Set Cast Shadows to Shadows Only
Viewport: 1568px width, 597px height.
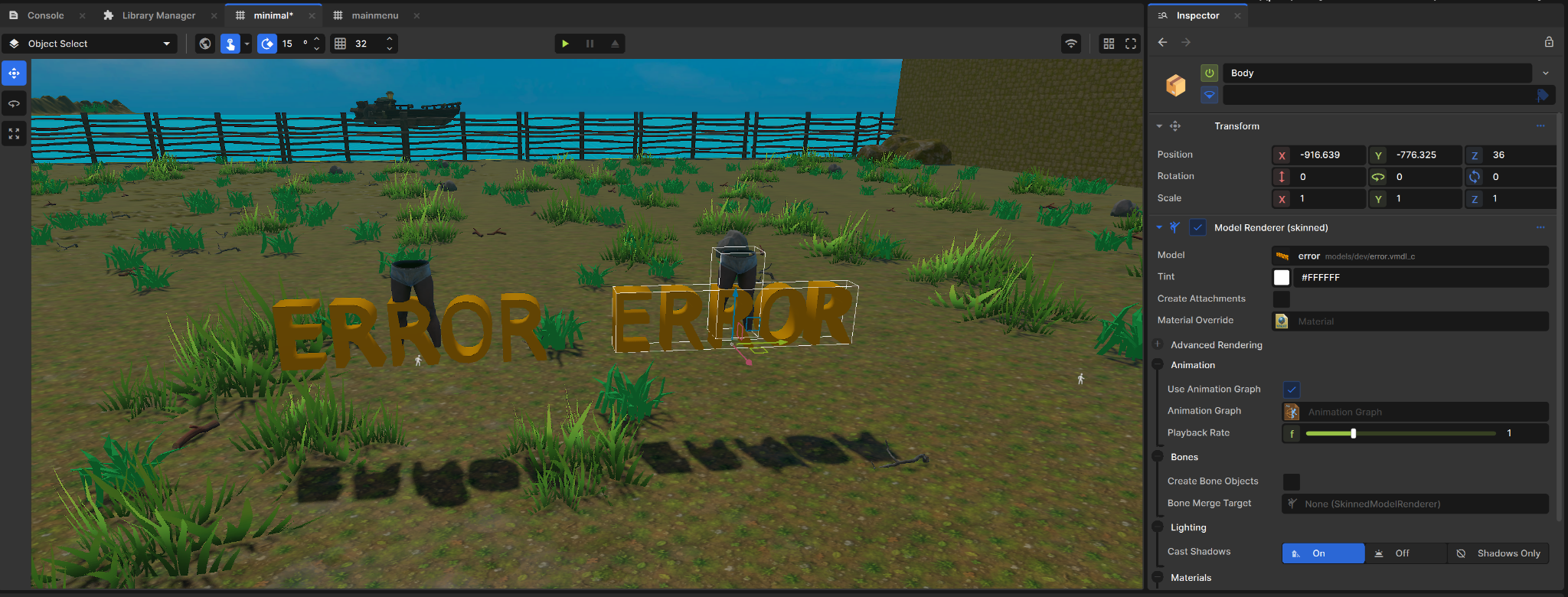pos(1498,553)
